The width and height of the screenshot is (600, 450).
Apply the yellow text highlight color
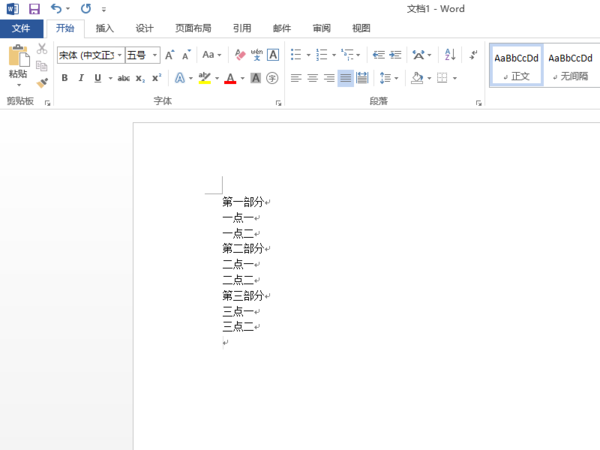point(204,78)
